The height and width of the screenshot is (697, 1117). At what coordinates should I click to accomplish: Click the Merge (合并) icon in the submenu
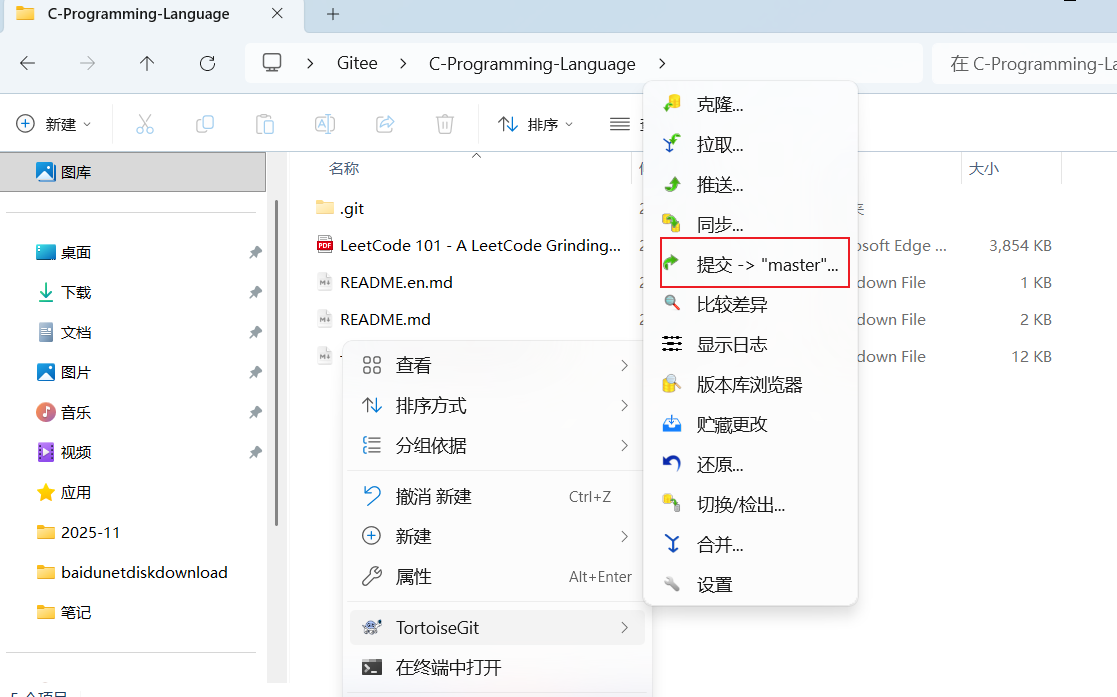coord(672,544)
